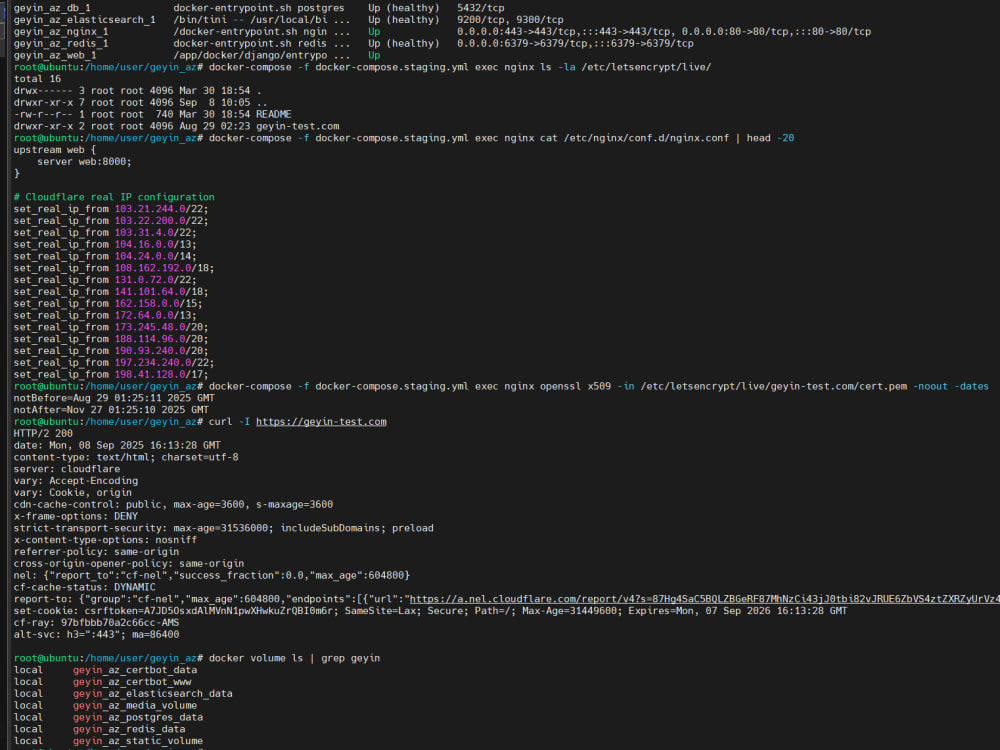Click IP address '131.0.72.0'
1000x750 pixels.
144,280
